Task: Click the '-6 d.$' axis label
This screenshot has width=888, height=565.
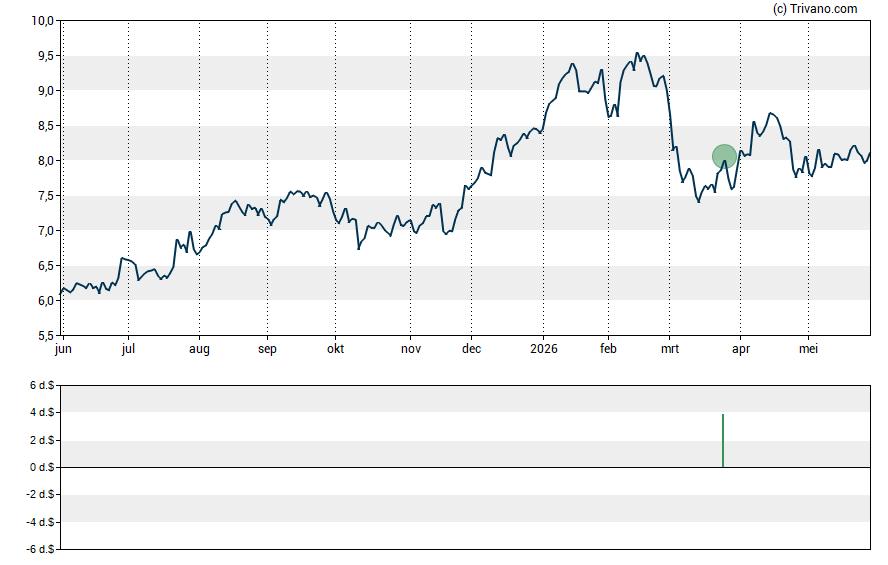Action: pos(40,549)
